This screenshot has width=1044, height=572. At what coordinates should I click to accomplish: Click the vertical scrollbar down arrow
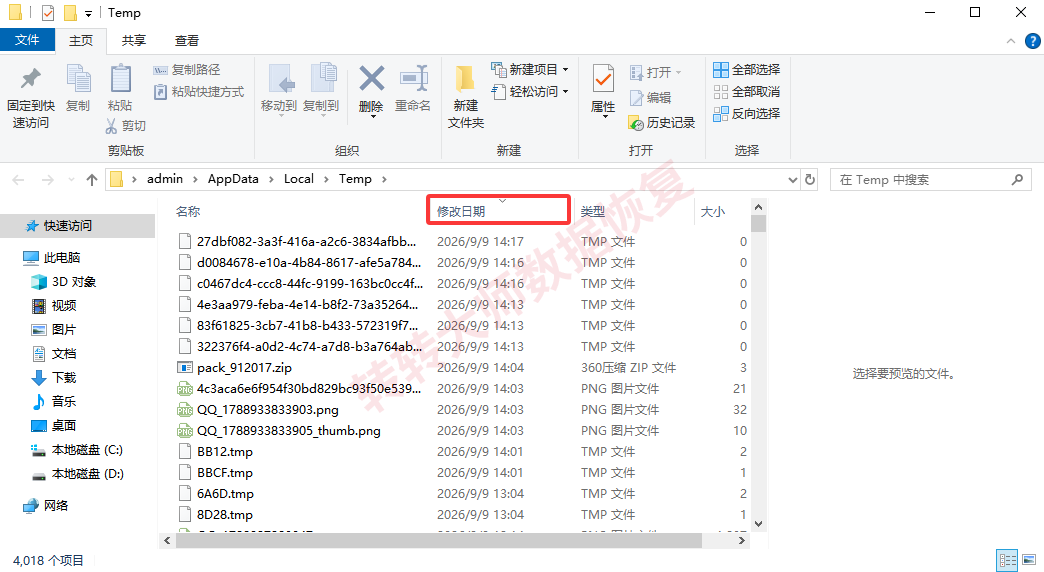tap(758, 524)
